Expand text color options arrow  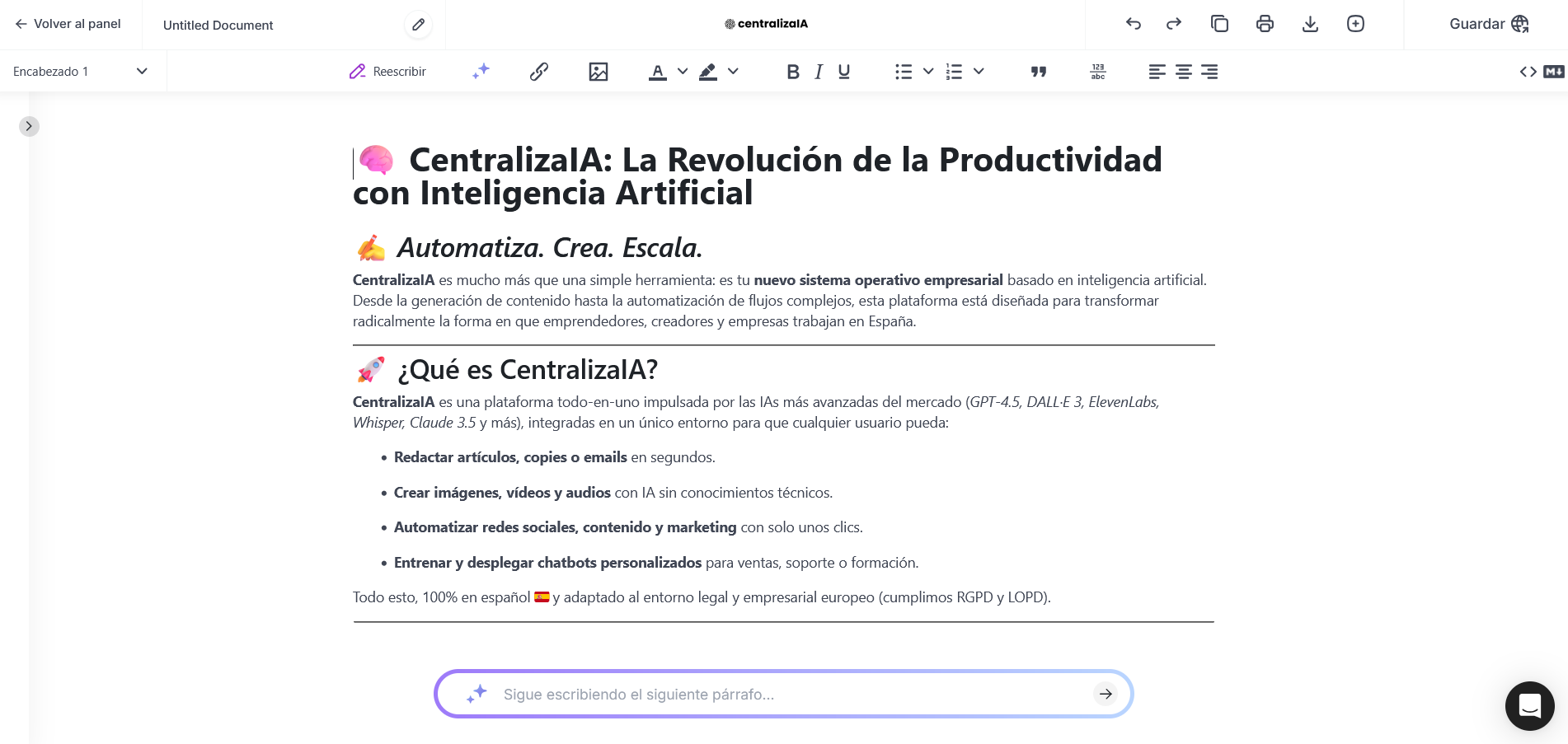point(683,72)
